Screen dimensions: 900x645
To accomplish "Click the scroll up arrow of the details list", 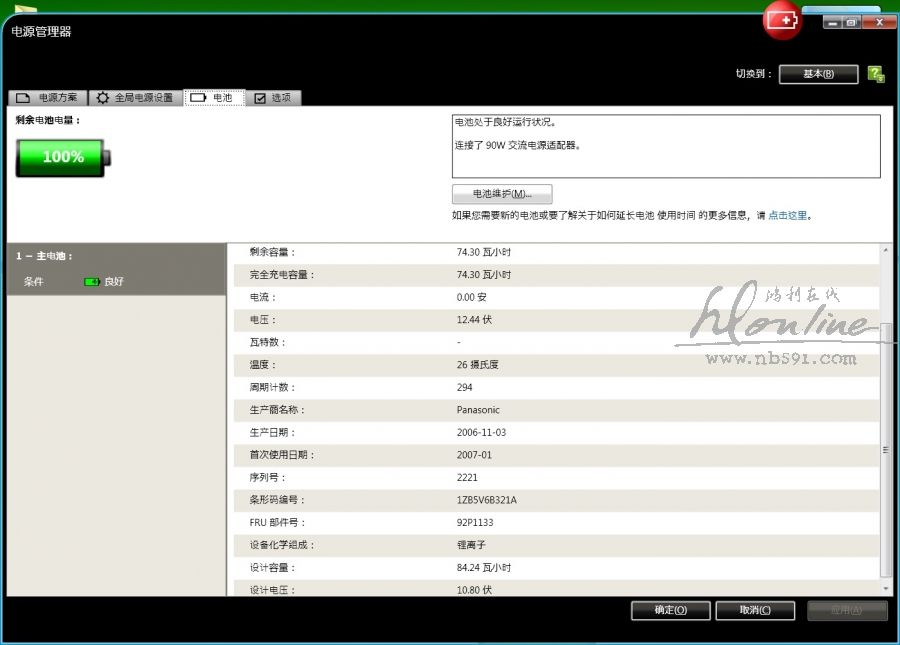I will pyautogui.click(x=885, y=250).
